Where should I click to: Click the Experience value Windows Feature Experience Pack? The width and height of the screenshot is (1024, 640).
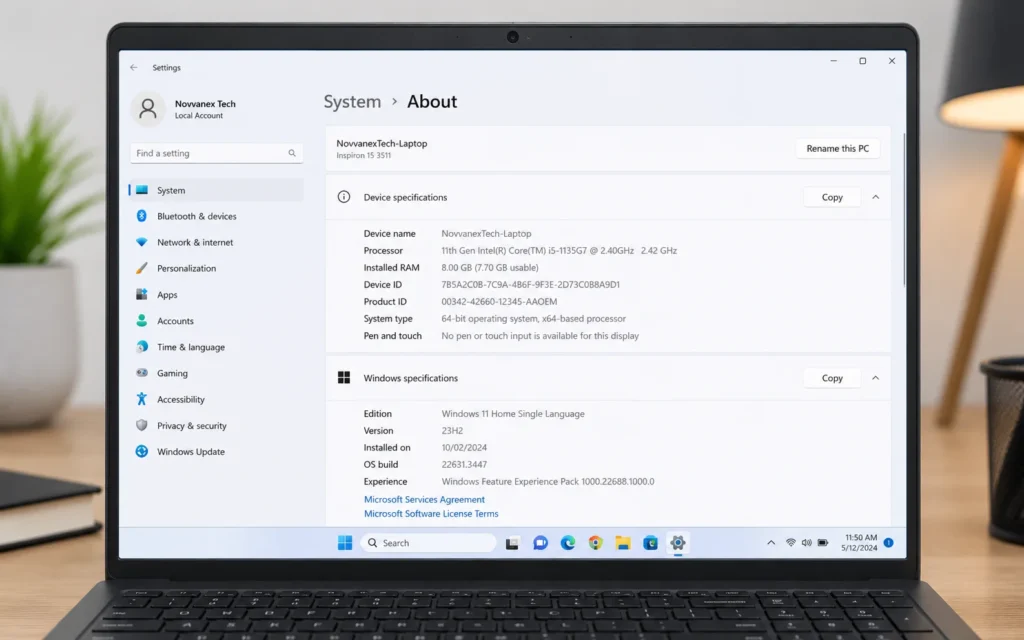548,481
